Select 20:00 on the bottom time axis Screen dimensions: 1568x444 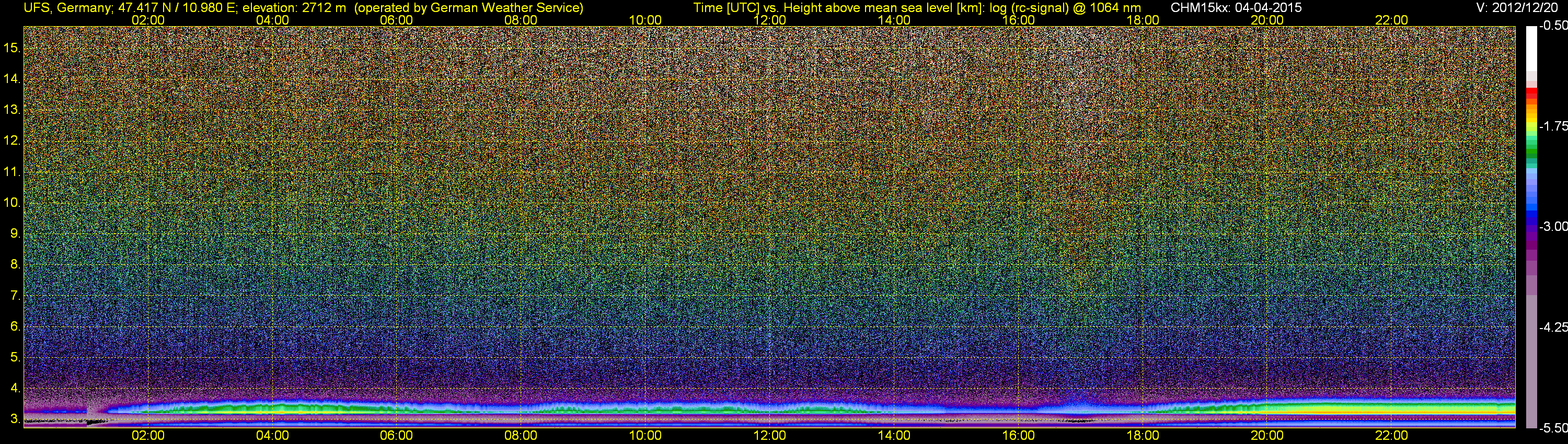coord(1267,436)
